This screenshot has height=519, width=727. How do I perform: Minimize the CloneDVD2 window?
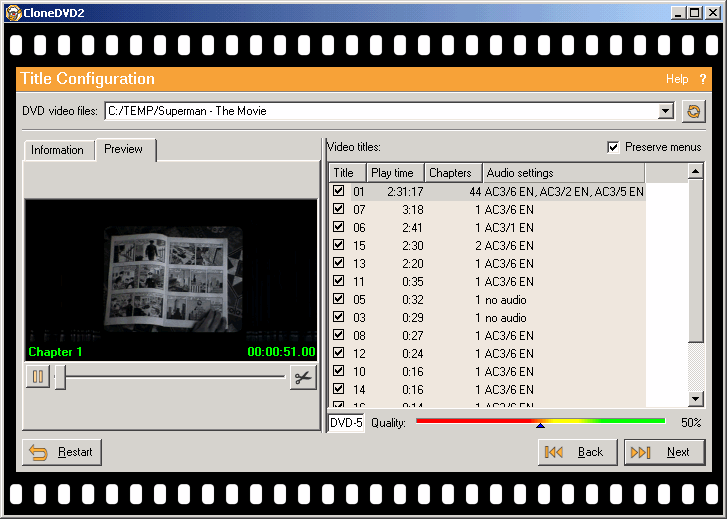click(x=678, y=13)
